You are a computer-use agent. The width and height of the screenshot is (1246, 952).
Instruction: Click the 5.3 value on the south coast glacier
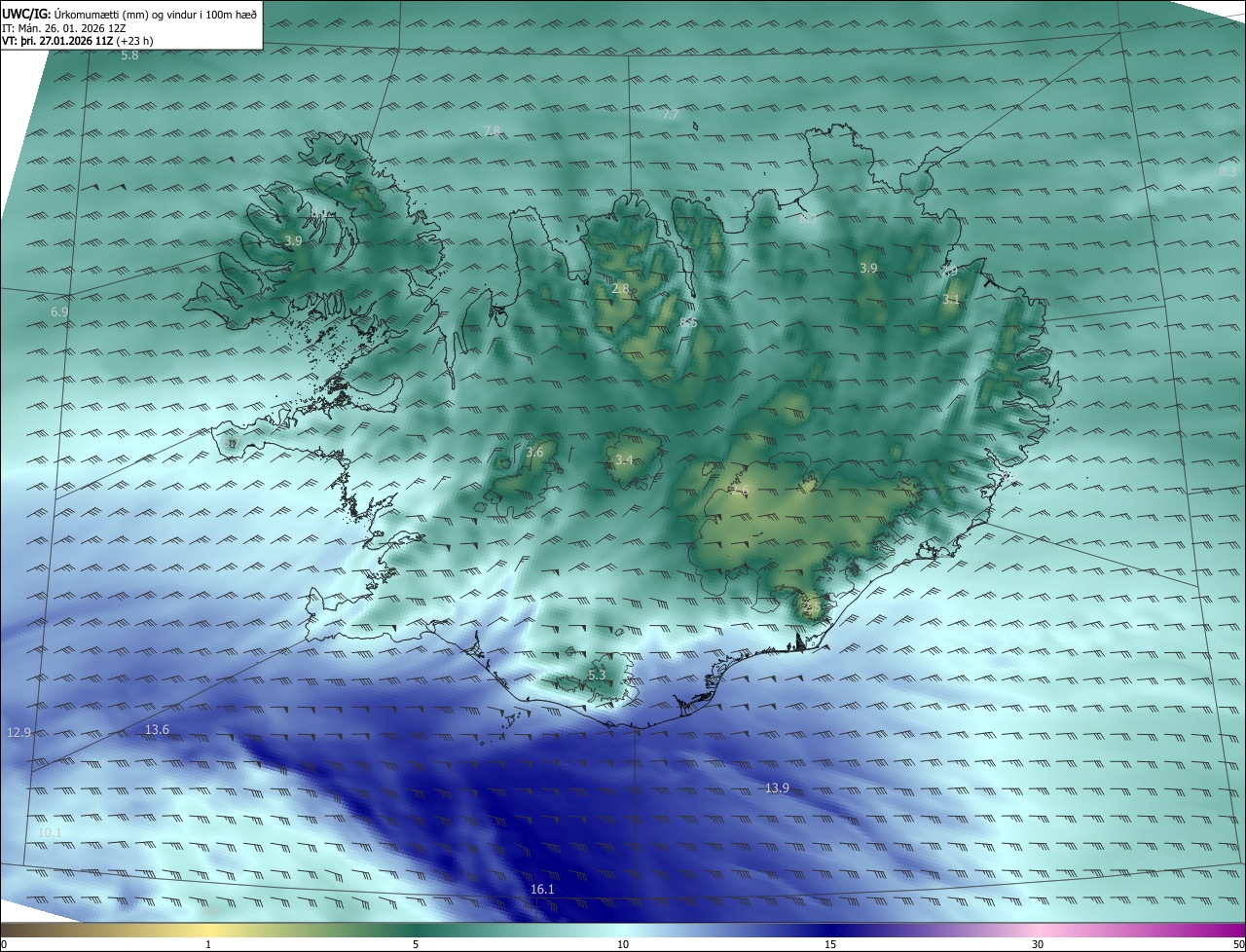[x=597, y=675]
